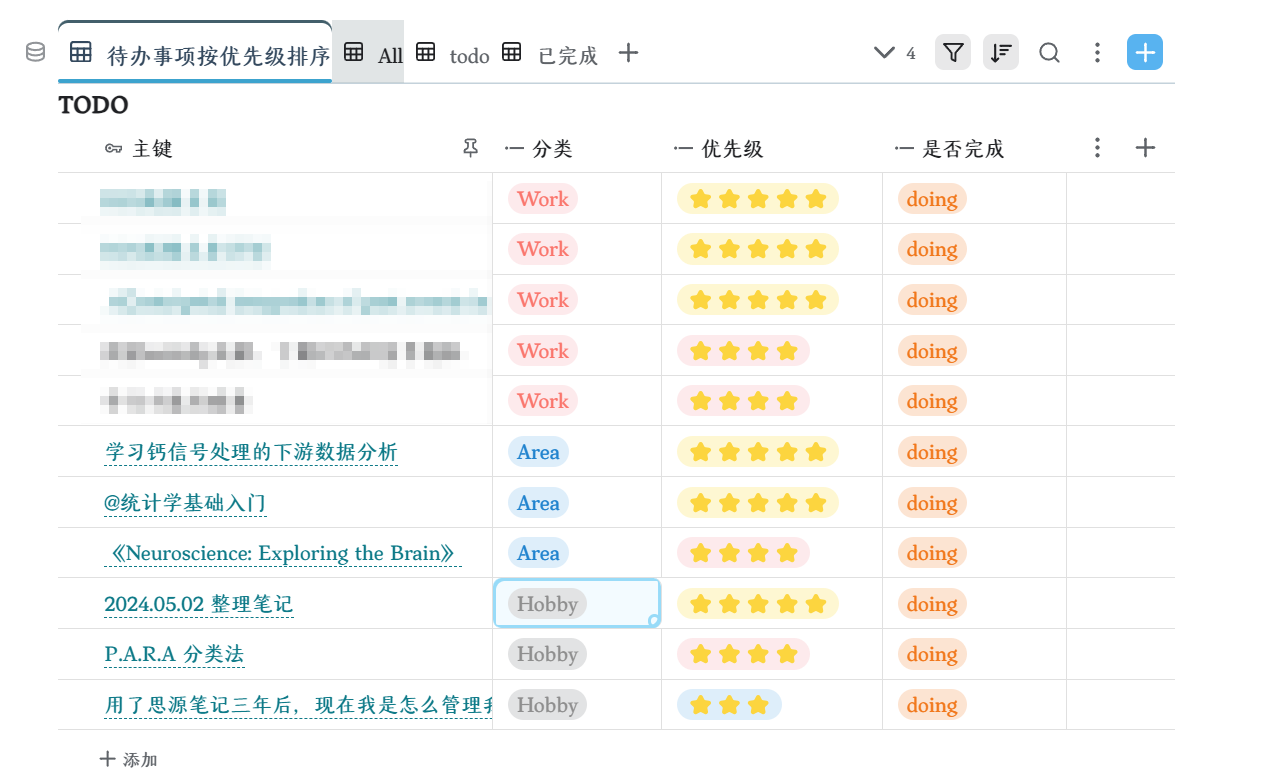This screenshot has width=1271, height=778.
Task: Switch to the All view tab
Action: tap(376, 55)
